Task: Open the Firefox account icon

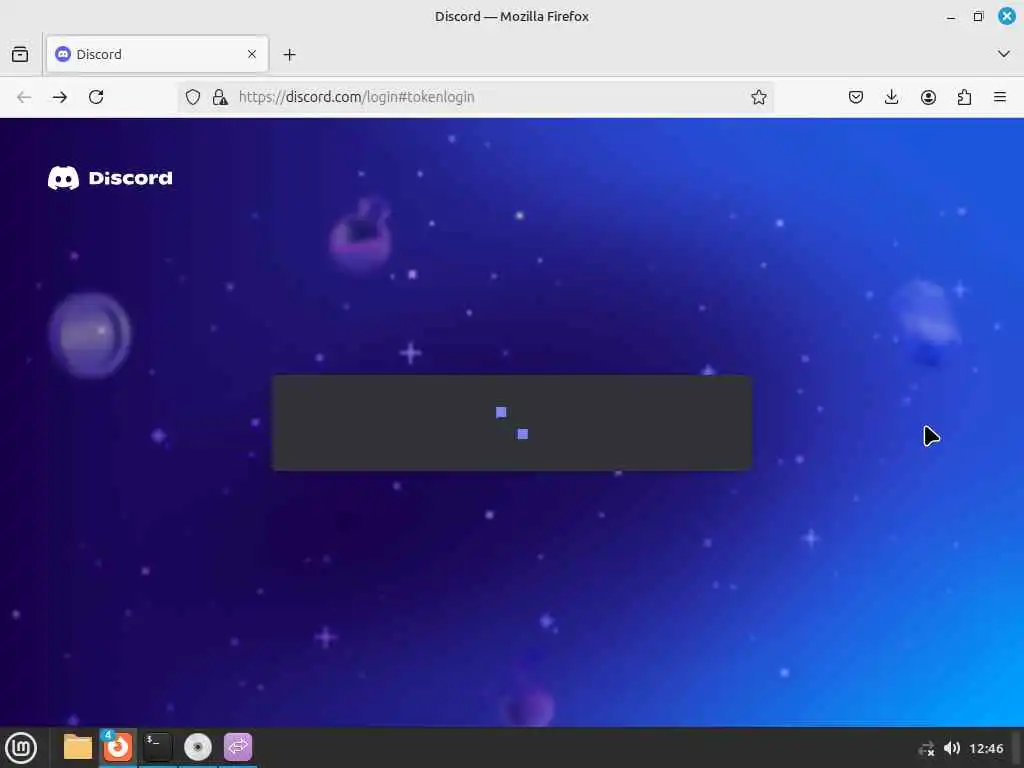Action: tap(928, 97)
